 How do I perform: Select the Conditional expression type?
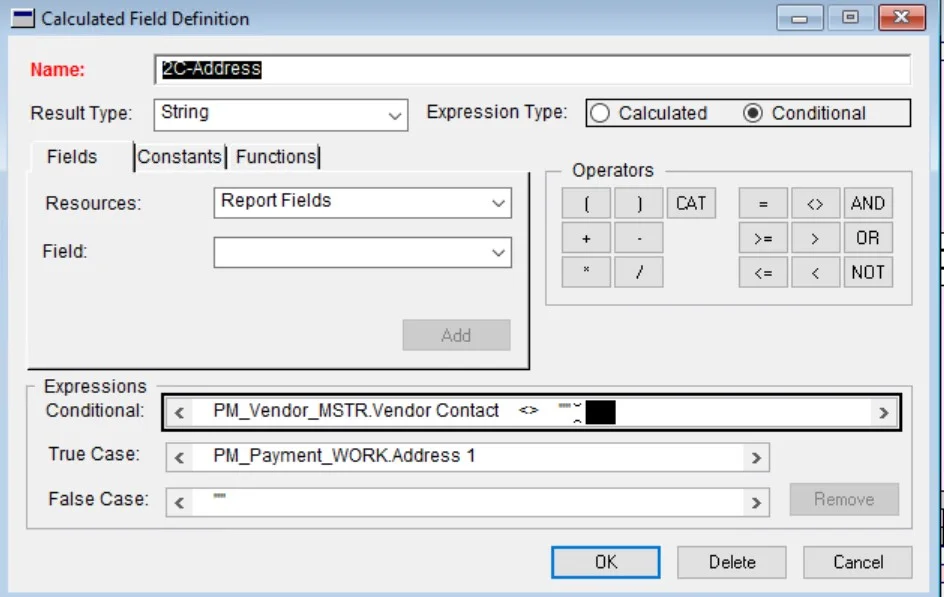(x=805, y=113)
